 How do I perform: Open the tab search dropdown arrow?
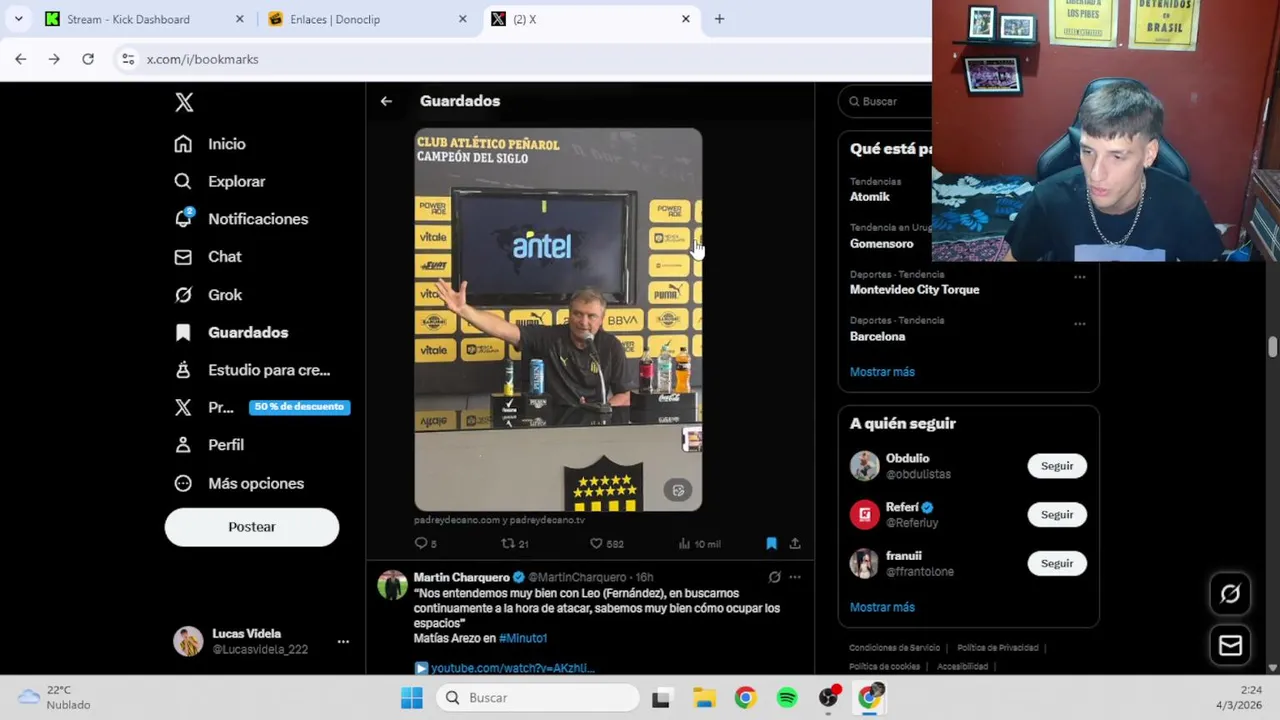pos(18,19)
